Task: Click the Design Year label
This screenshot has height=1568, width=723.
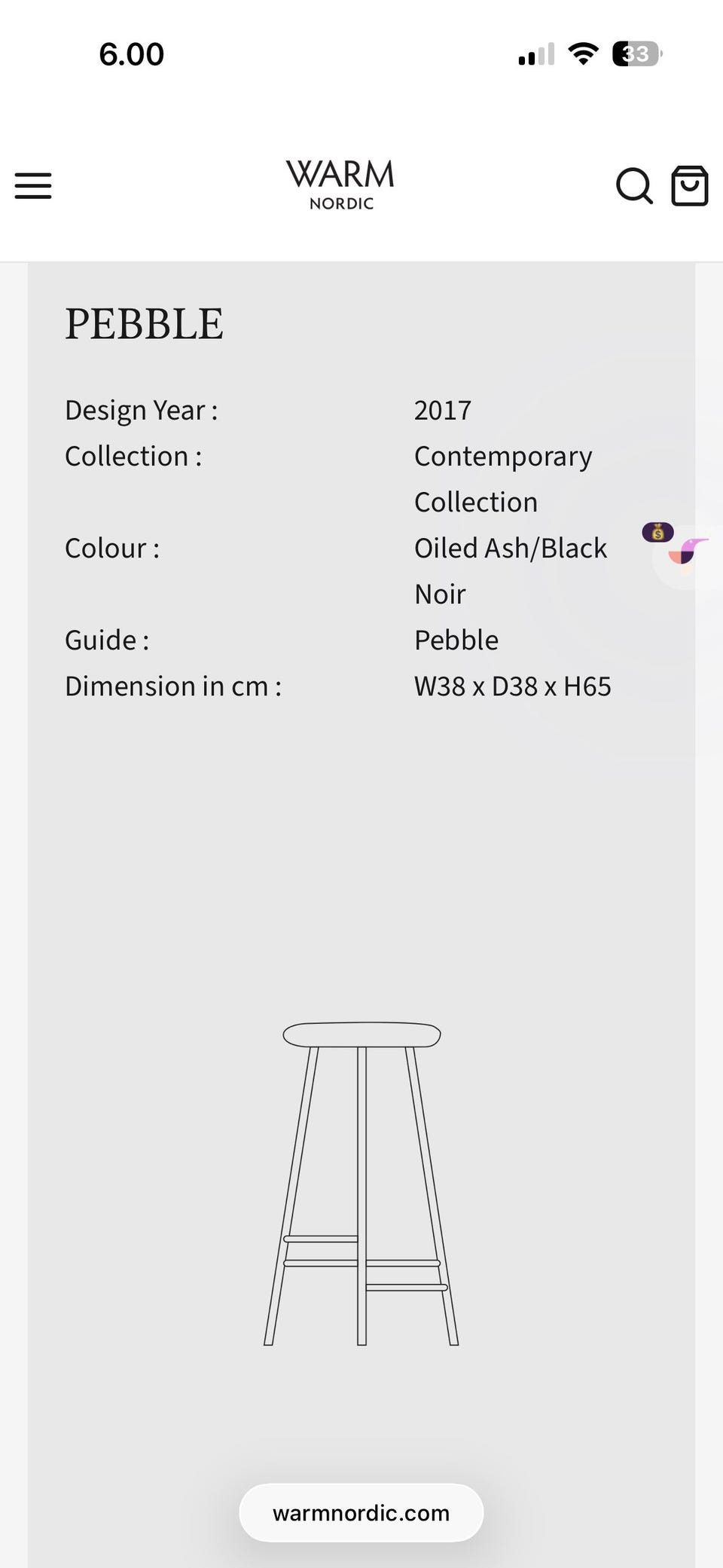Action: [142, 410]
